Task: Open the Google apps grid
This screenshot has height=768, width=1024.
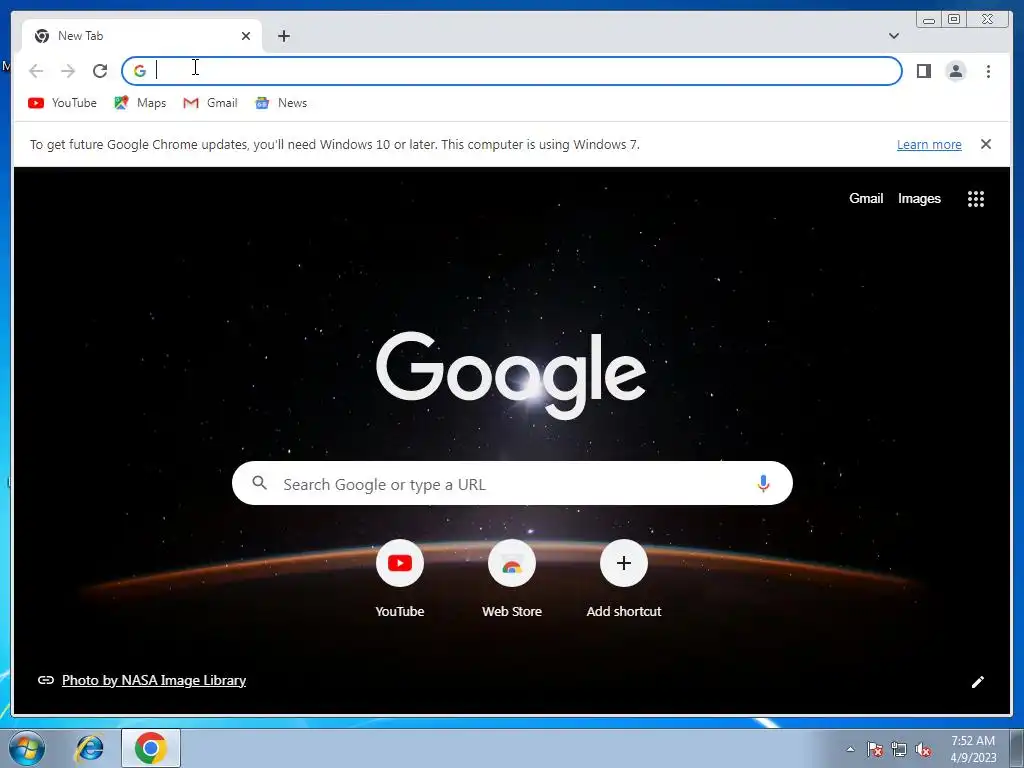Action: click(x=976, y=199)
